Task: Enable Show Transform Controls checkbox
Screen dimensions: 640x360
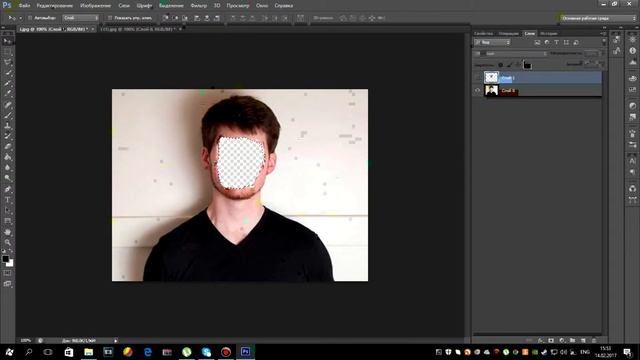Action: 110,18
